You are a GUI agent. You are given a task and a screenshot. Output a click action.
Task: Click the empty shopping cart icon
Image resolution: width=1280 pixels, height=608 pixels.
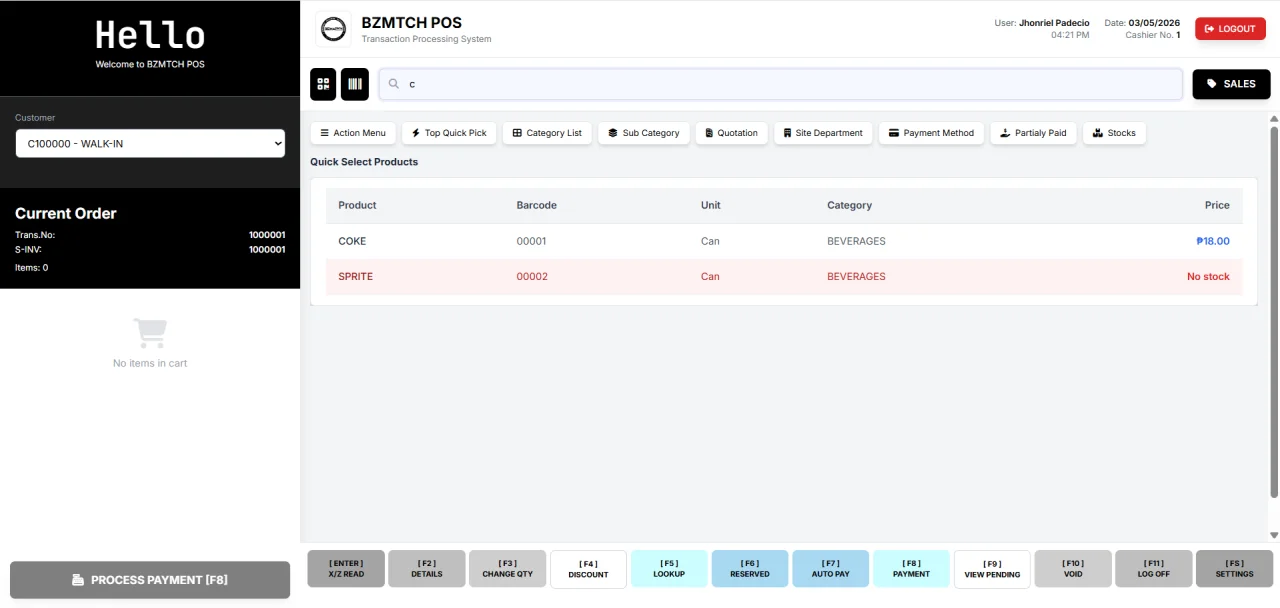150,333
